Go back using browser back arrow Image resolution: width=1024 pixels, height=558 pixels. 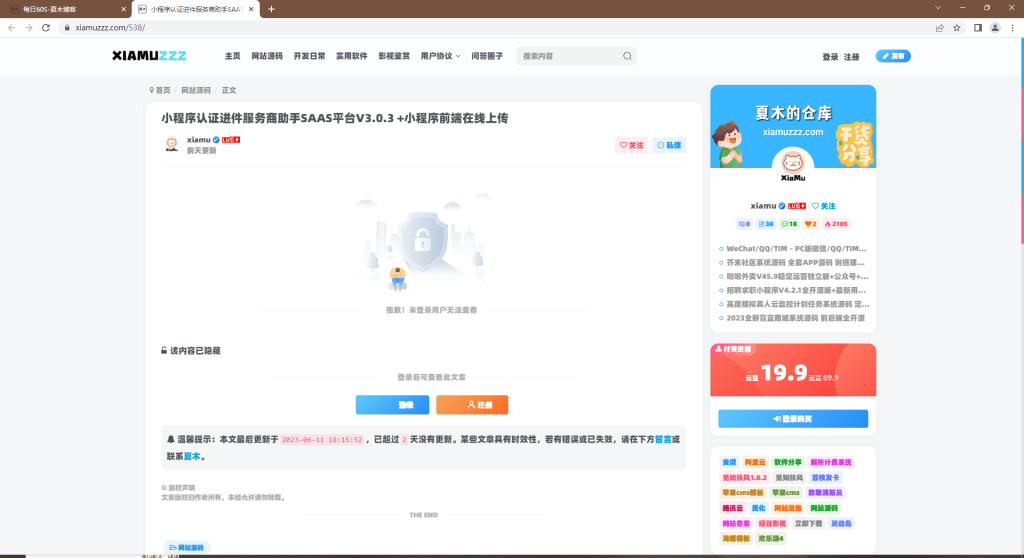(x=12, y=27)
